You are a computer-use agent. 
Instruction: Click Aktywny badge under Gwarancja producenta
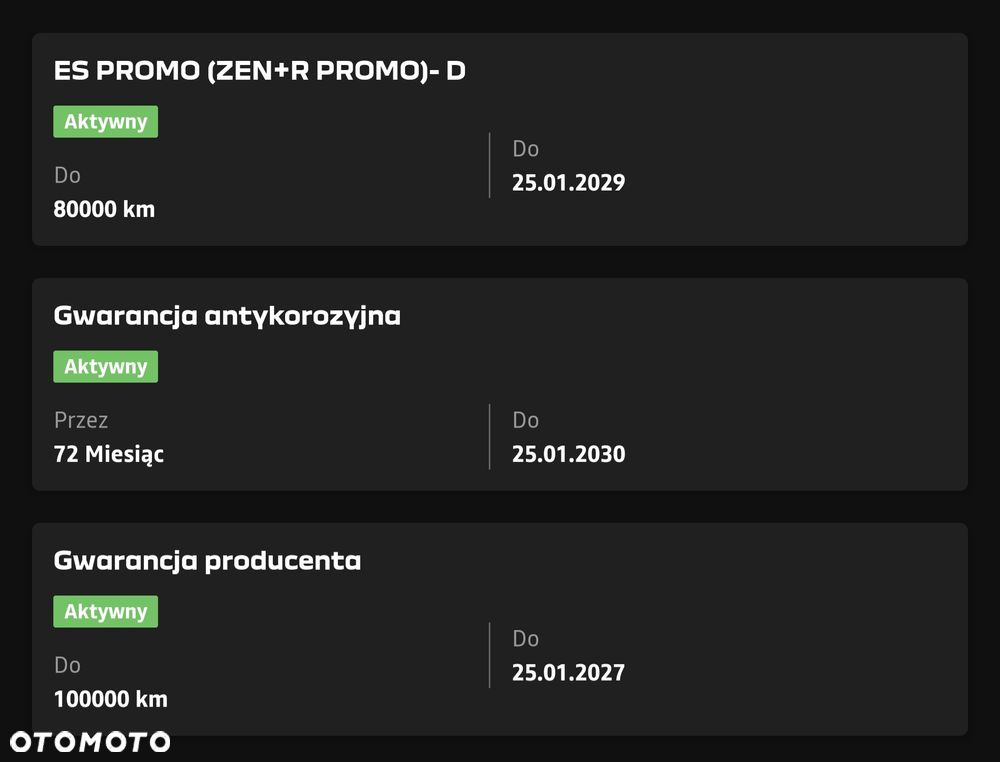[x=106, y=612]
